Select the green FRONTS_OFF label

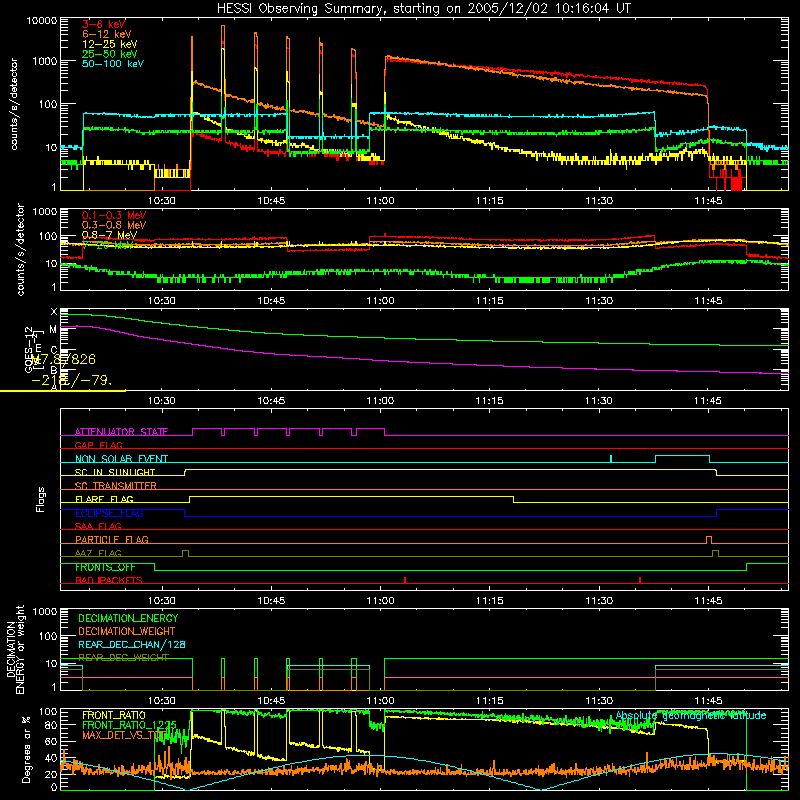[105, 567]
